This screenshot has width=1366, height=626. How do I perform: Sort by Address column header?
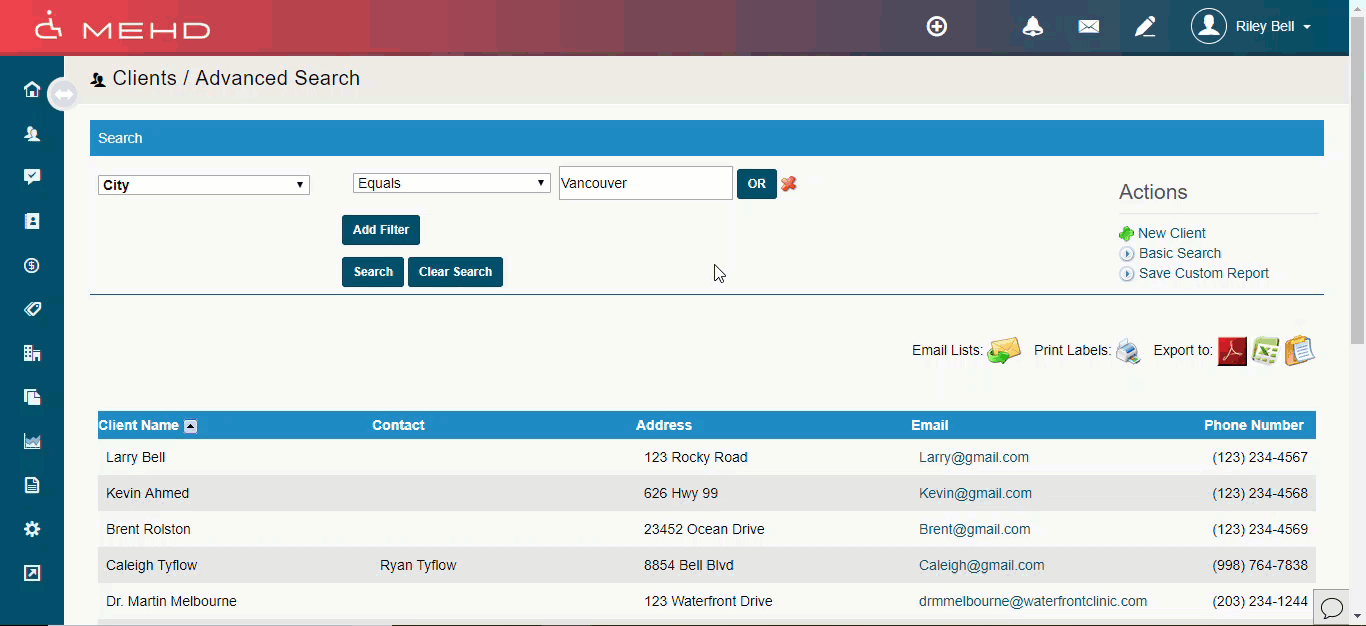pos(664,425)
